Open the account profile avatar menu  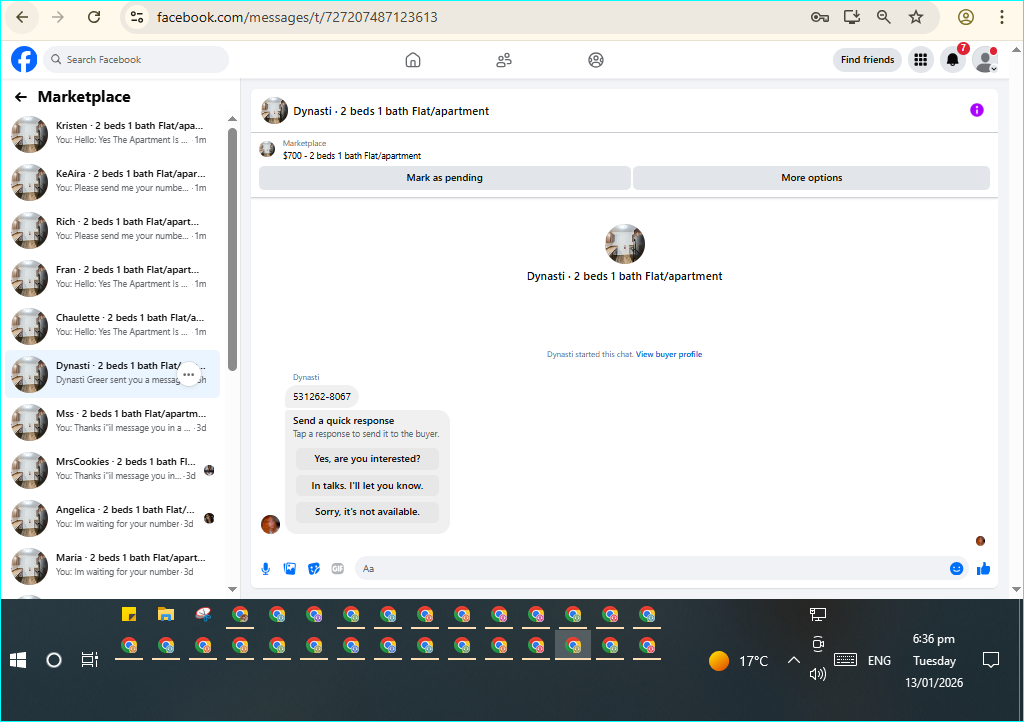(x=985, y=60)
